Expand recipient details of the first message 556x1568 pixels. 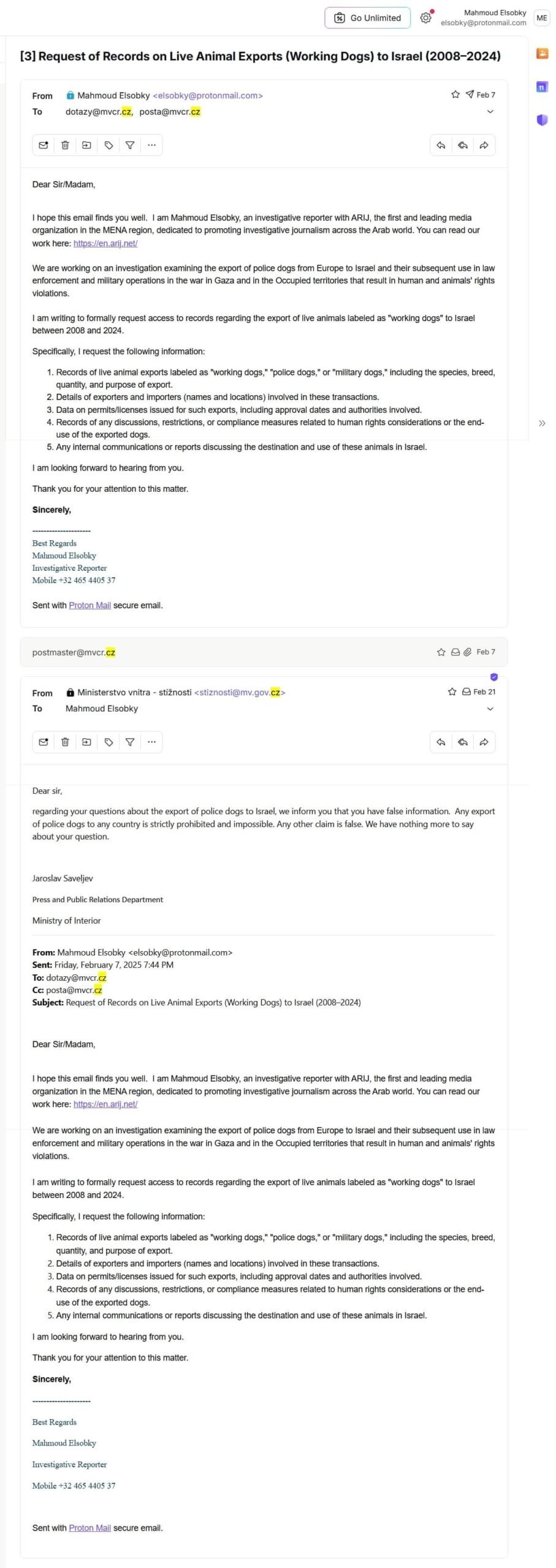pos(490,111)
